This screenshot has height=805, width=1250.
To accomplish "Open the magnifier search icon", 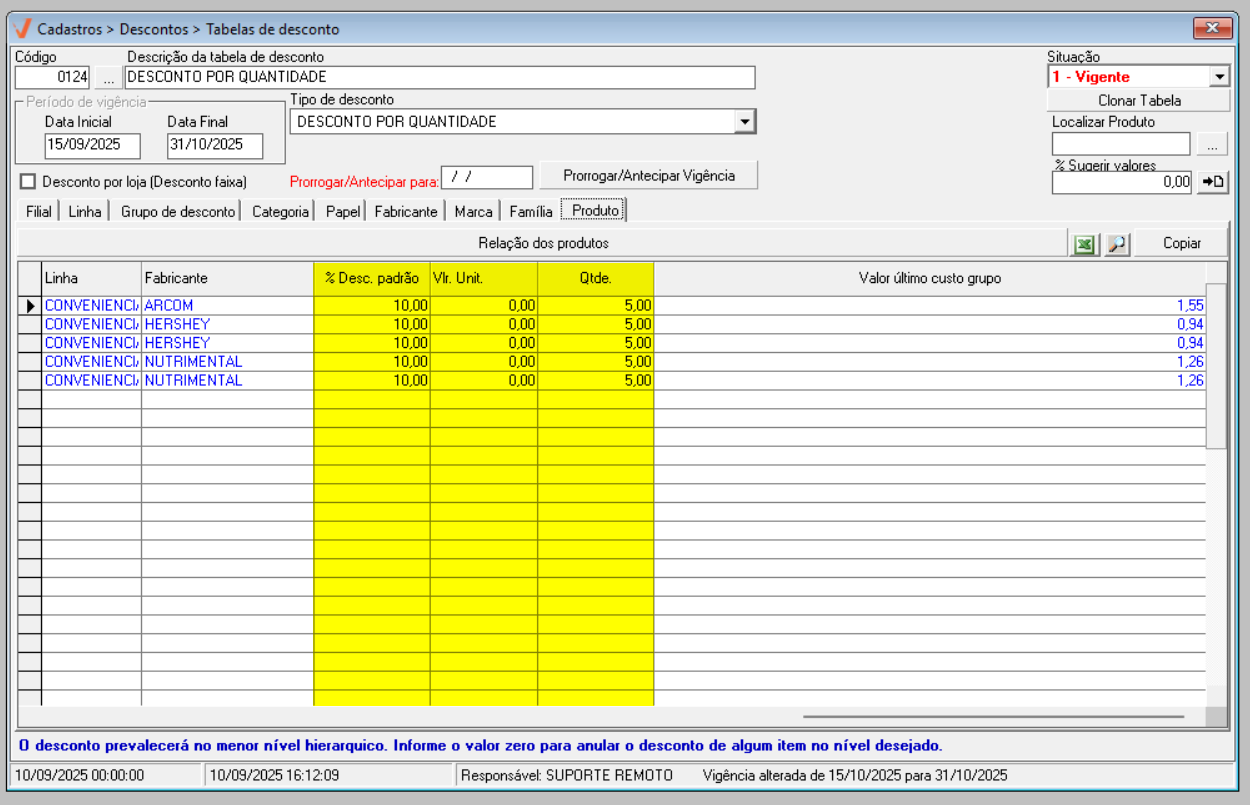I will point(1117,244).
